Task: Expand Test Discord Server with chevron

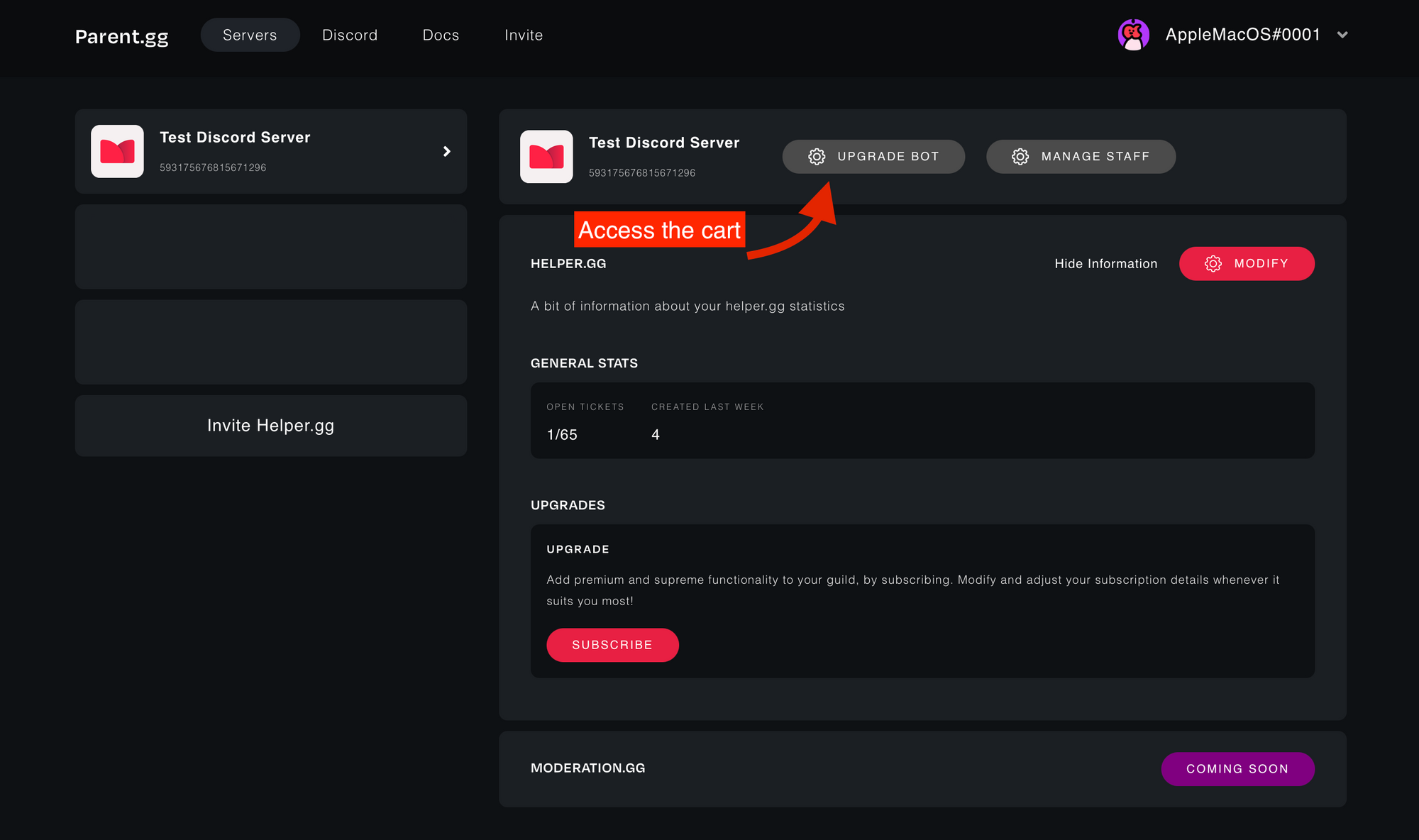Action: click(447, 151)
